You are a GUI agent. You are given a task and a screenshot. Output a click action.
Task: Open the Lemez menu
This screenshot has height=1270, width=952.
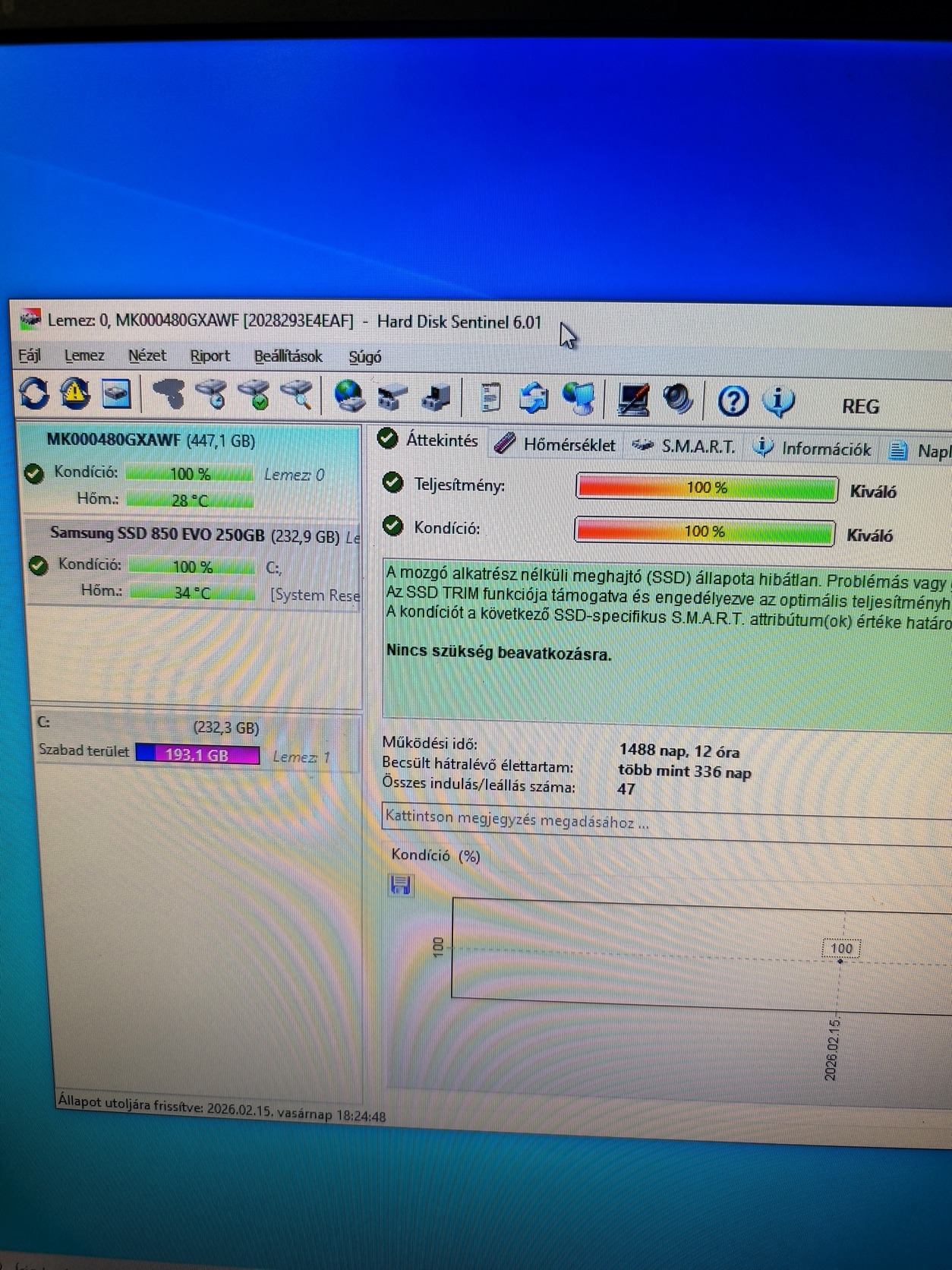[x=84, y=355]
